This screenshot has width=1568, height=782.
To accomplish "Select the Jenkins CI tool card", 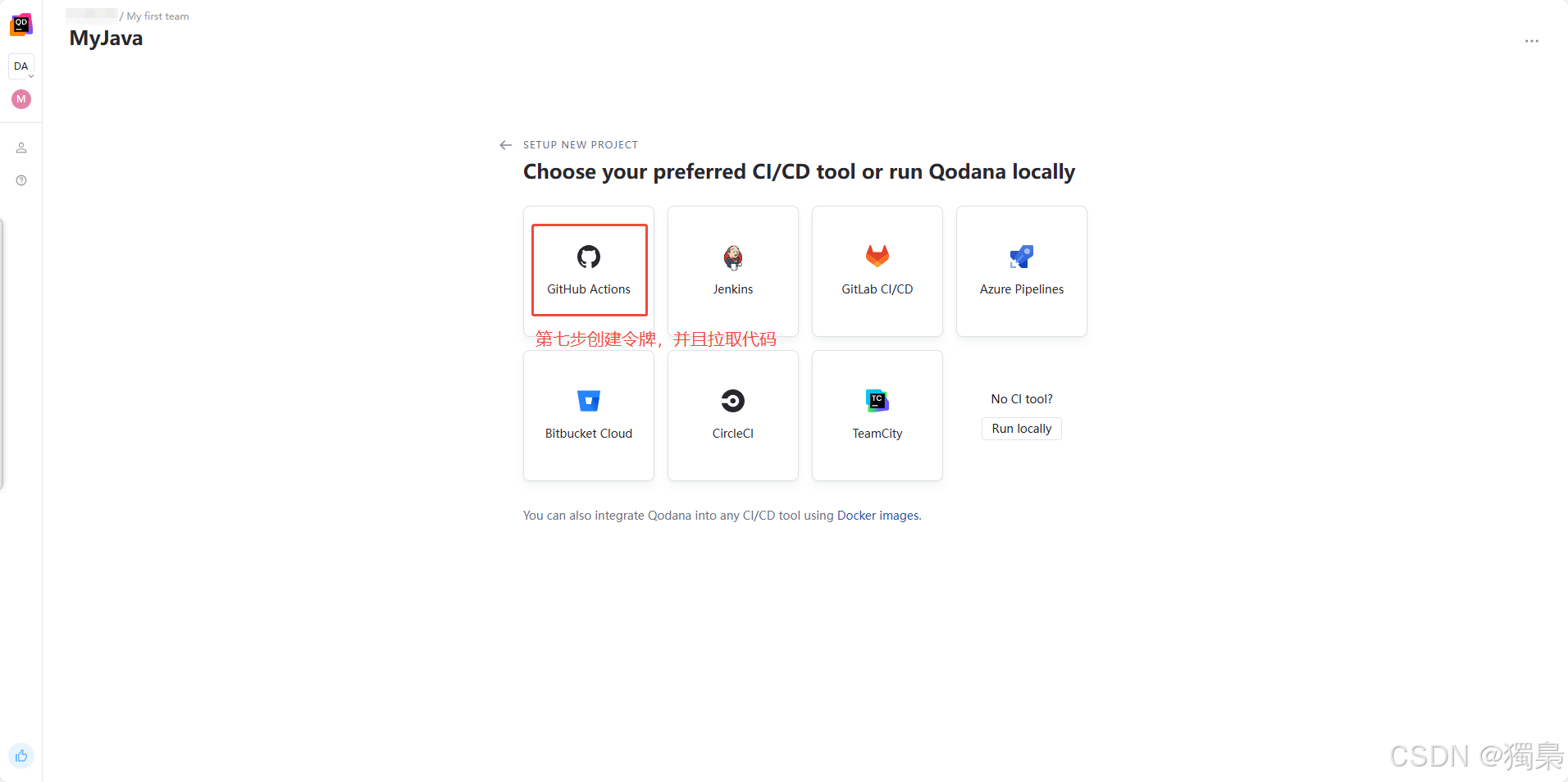I will pos(732,271).
